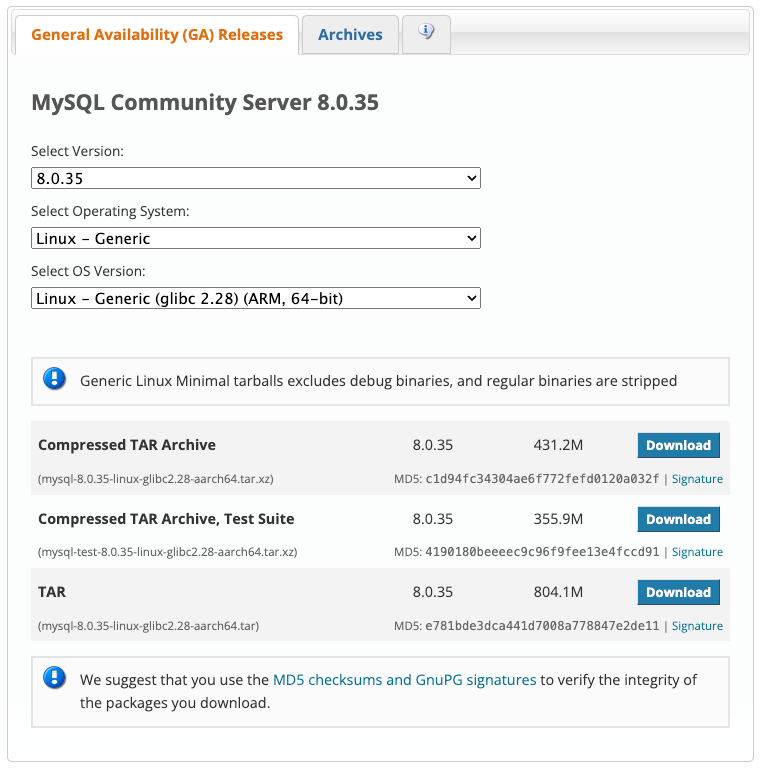Click the MySQL Community Server 8.0.35 heading
The height and width of the screenshot is (770, 761).
click(205, 103)
